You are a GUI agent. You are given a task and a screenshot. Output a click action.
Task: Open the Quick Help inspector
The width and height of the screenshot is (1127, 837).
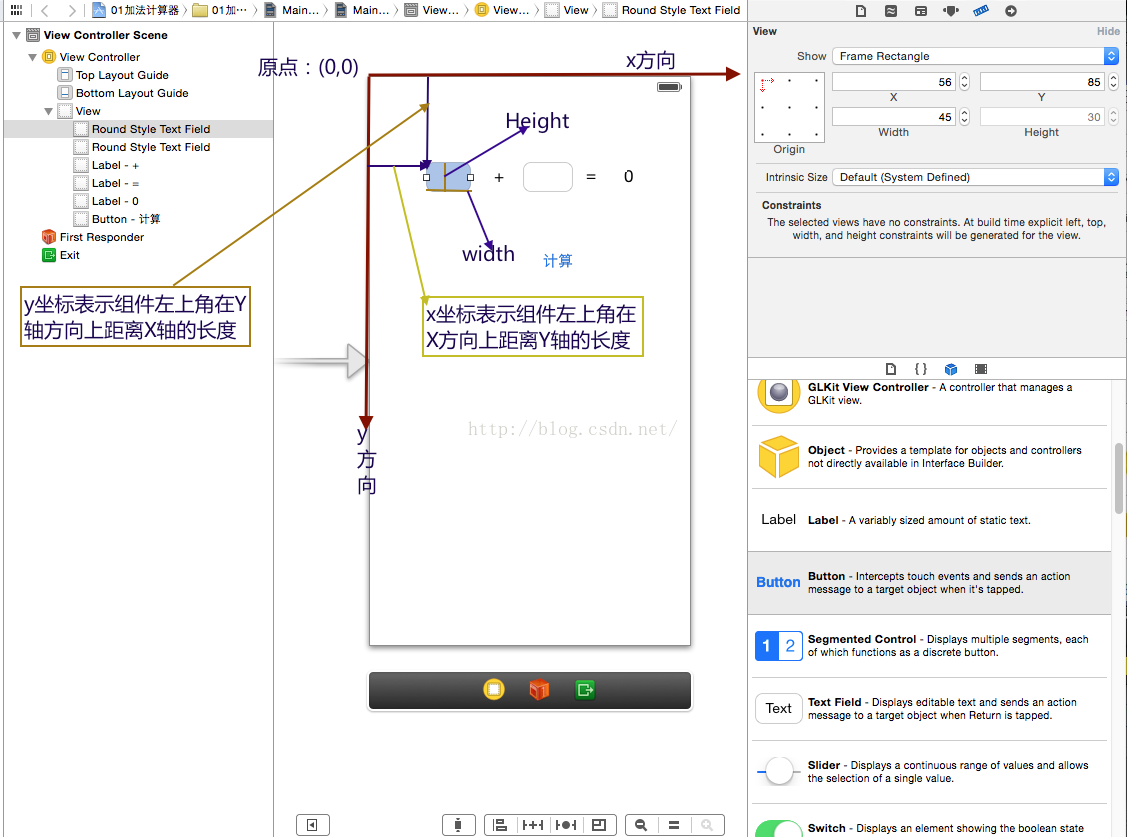(x=891, y=11)
